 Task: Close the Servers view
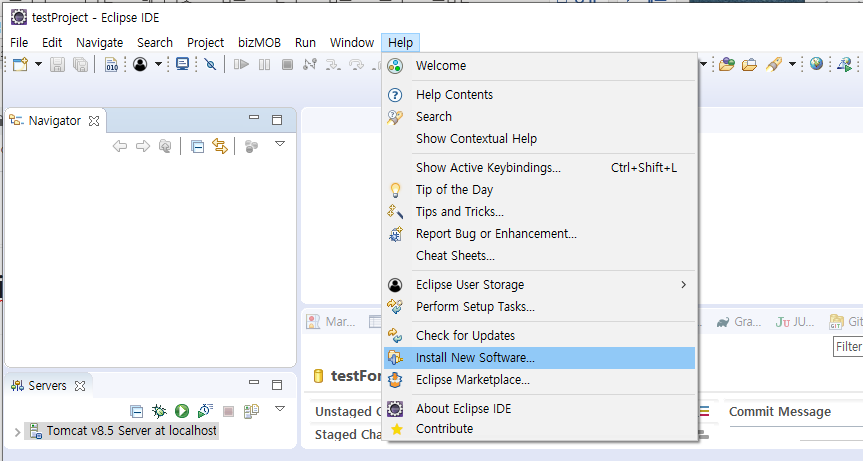click(x=80, y=386)
